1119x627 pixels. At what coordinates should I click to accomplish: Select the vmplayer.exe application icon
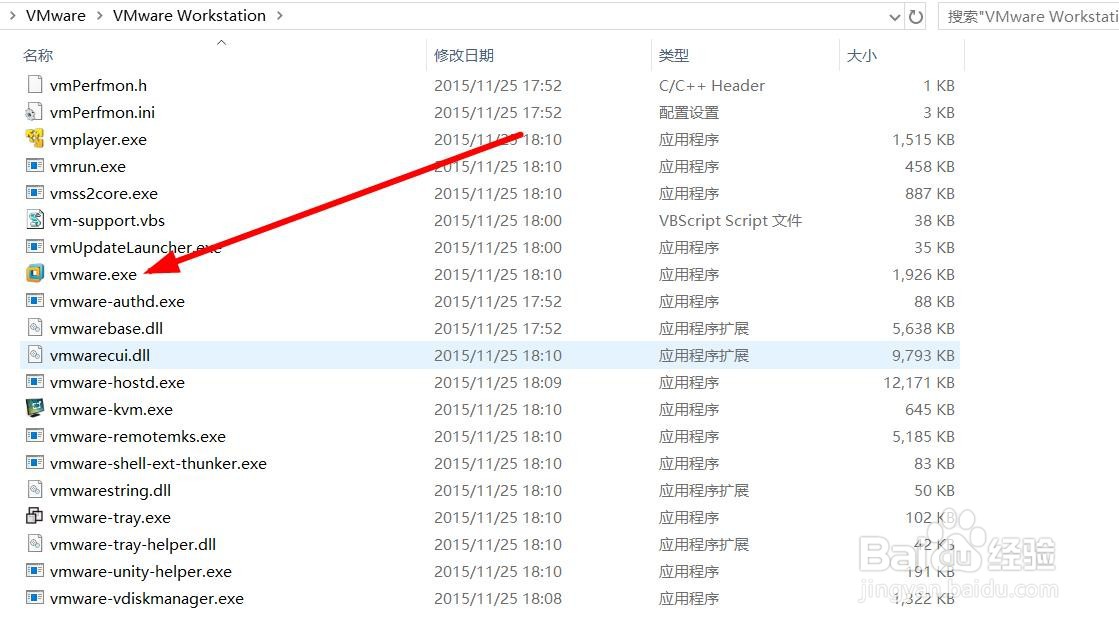click(34, 138)
